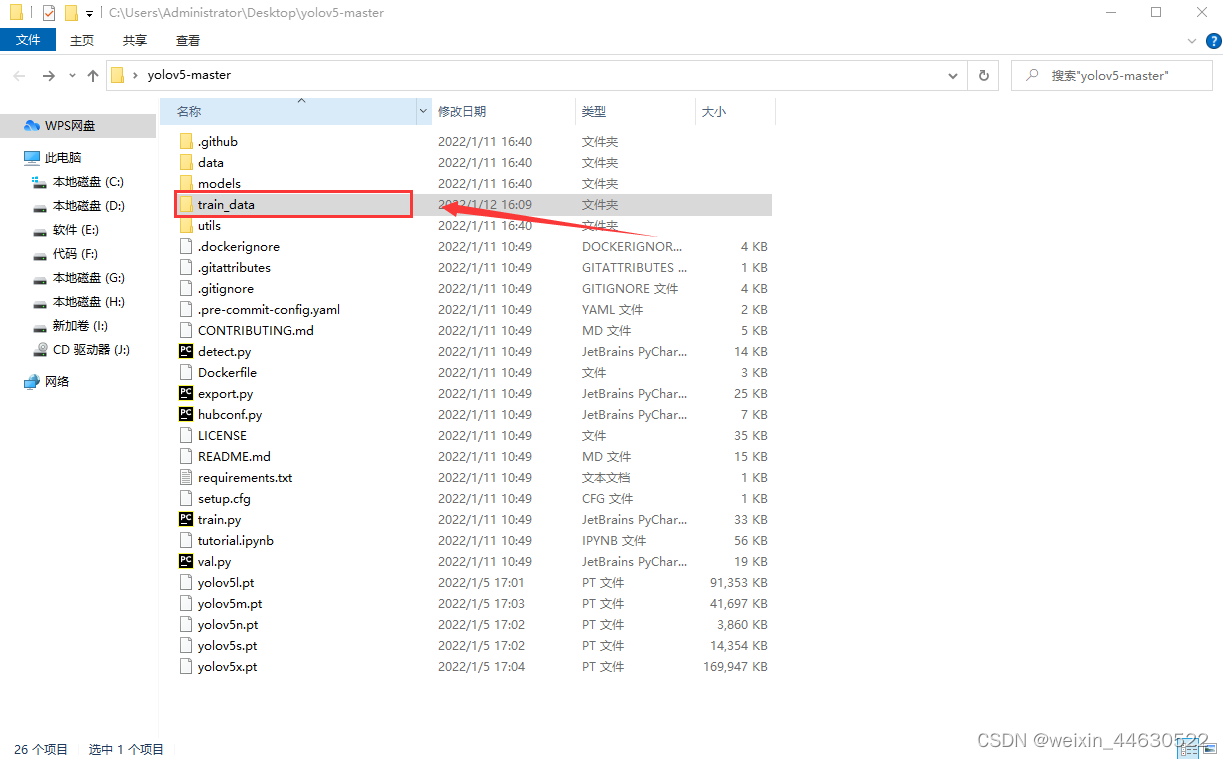Open the 文件 menu
This screenshot has height=759, width=1223.
28,40
